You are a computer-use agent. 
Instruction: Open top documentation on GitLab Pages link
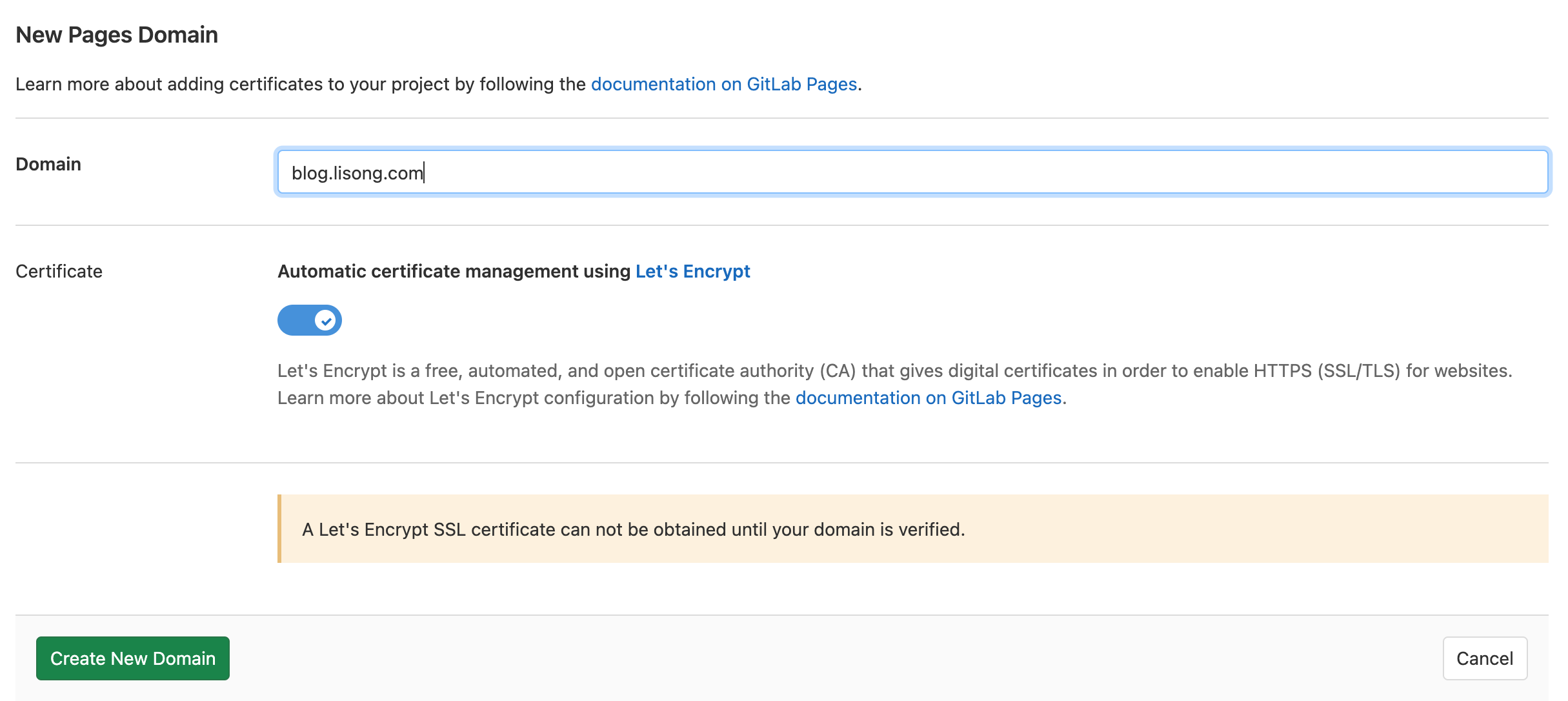(724, 84)
